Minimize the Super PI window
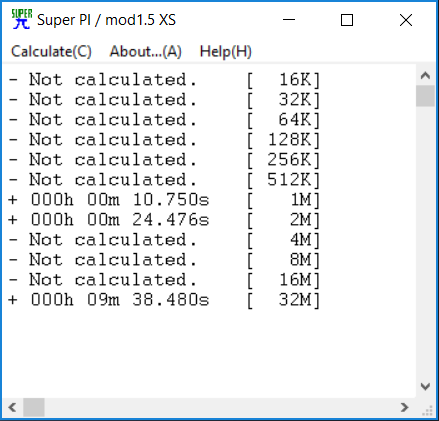Image resolution: width=439 pixels, height=421 pixels. (289, 20)
